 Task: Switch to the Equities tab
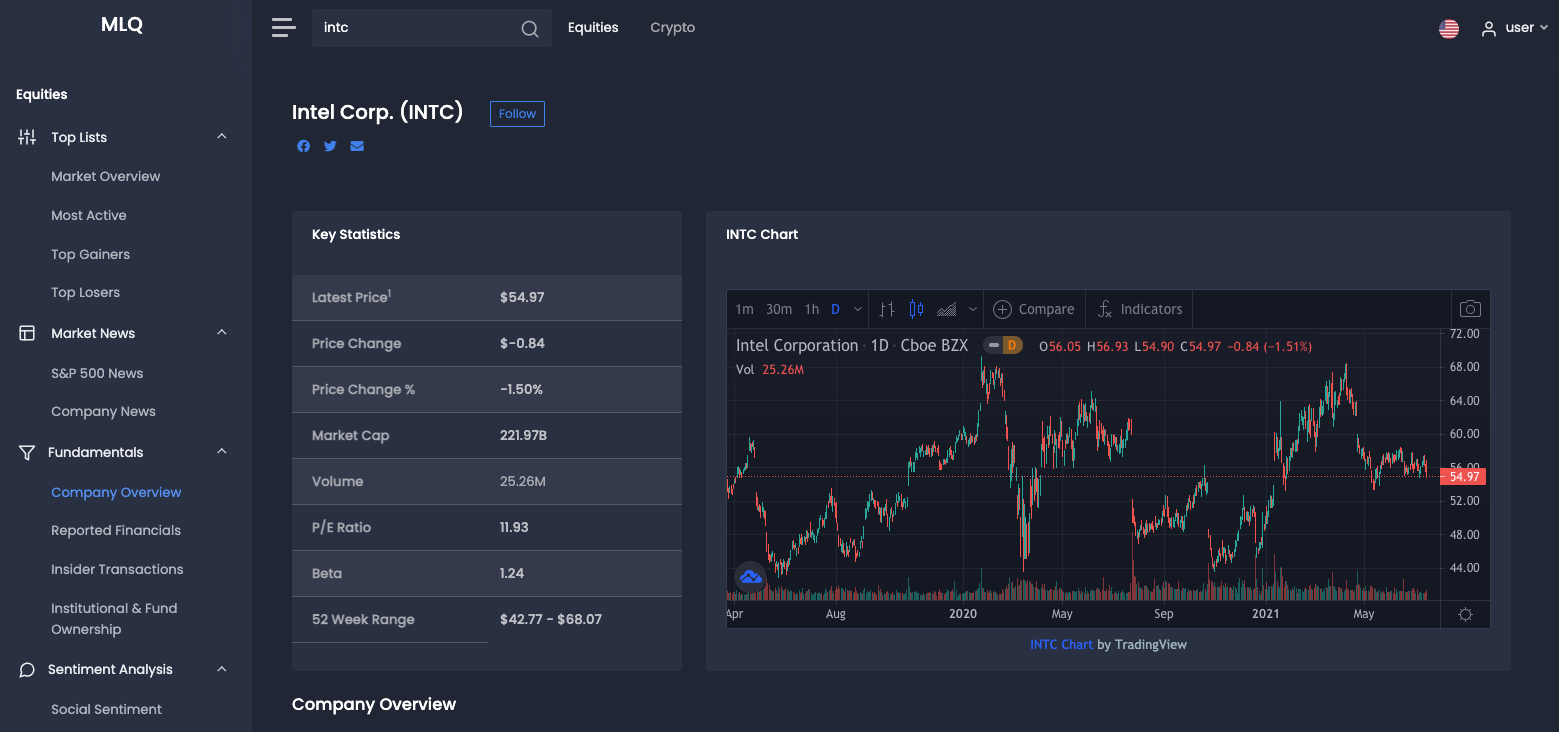pyautogui.click(x=593, y=28)
